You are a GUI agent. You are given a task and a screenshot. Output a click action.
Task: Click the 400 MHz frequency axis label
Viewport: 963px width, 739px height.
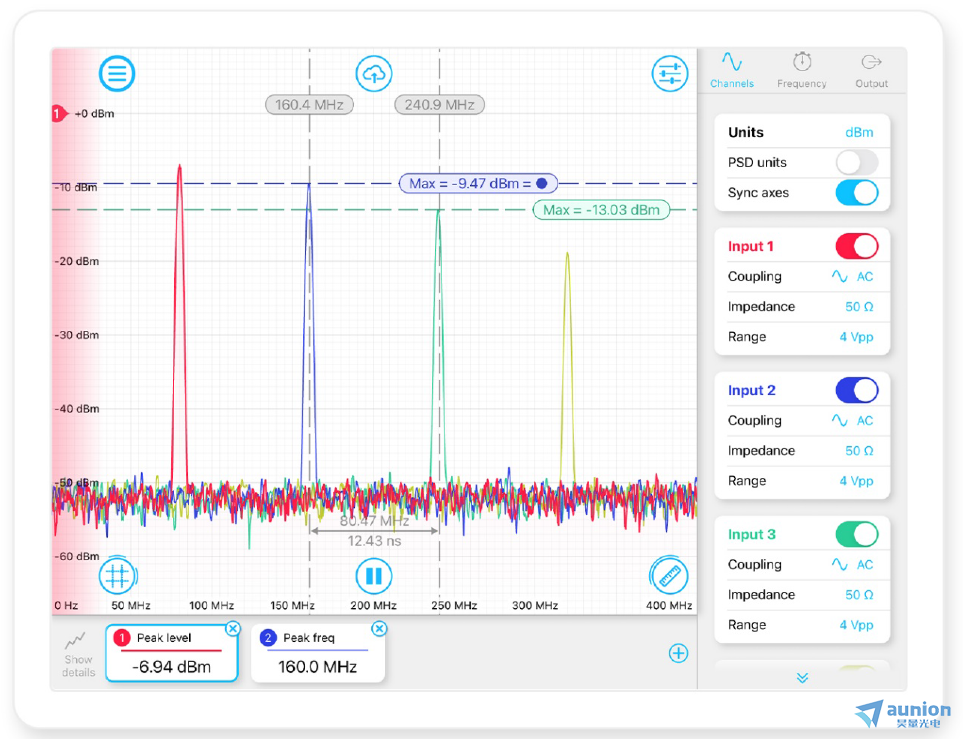(x=669, y=605)
